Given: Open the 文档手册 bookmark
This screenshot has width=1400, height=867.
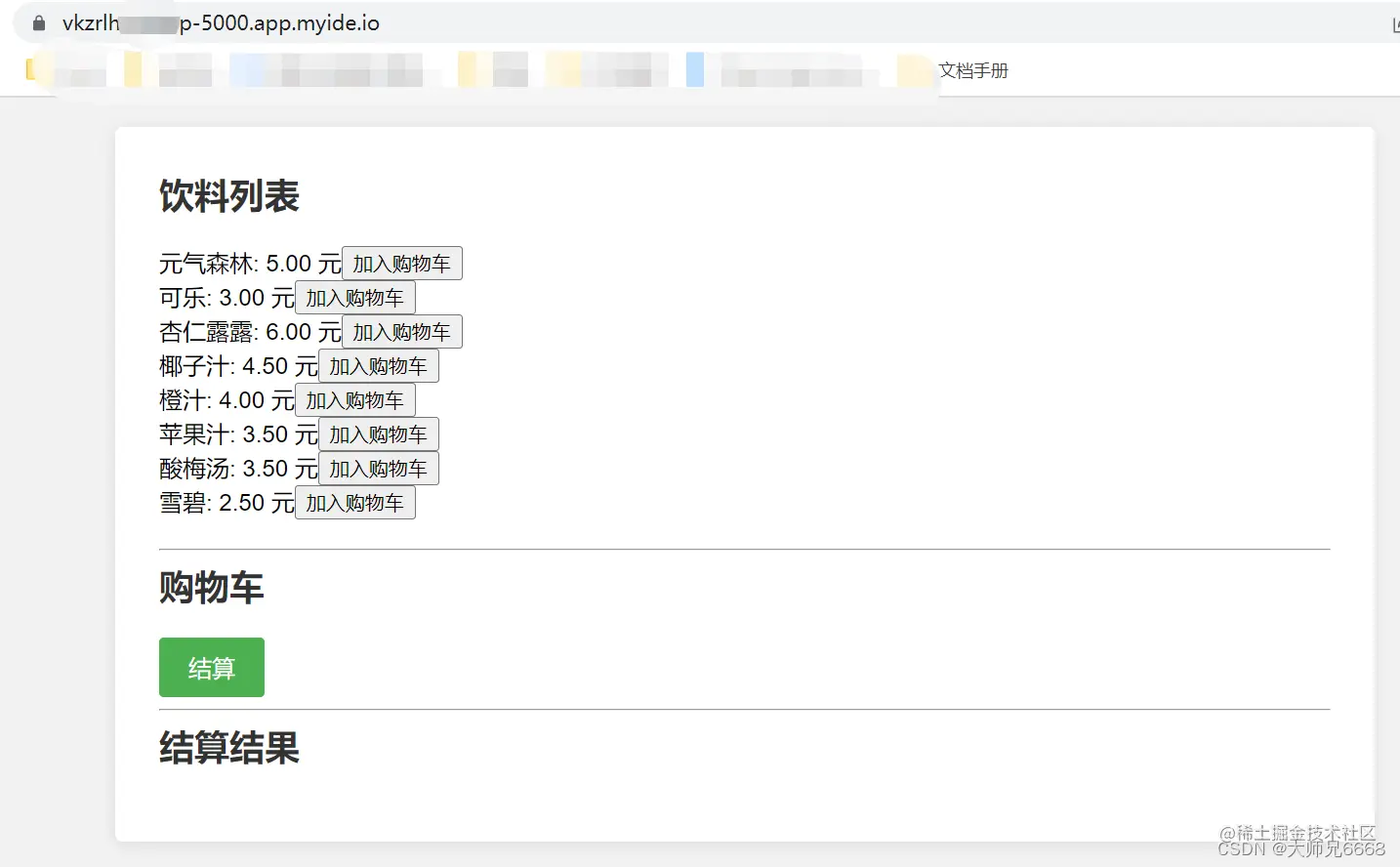Looking at the screenshot, I should point(973,70).
